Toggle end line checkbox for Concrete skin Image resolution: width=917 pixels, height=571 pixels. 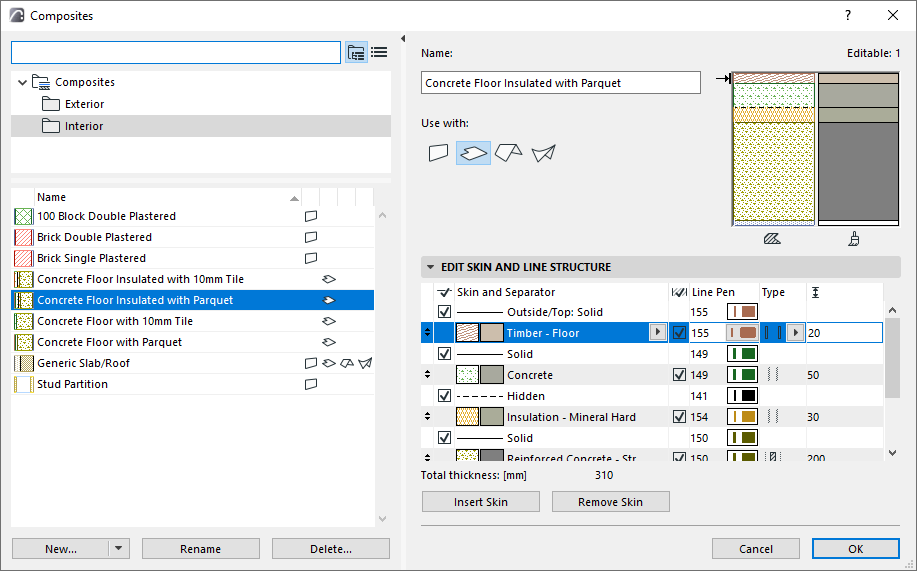click(x=679, y=375)
